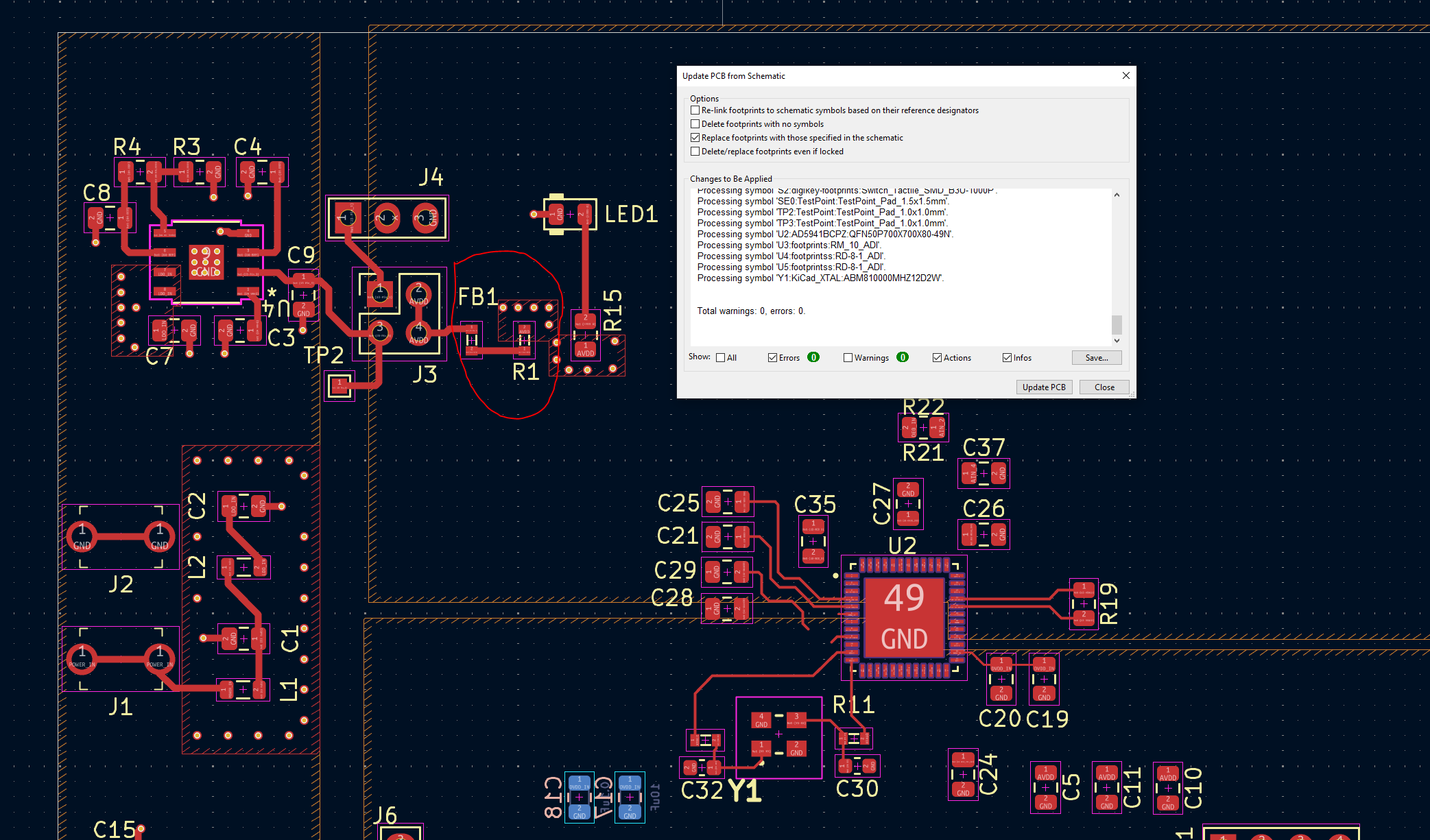Uncheck the Infos filter checkbox
1430x840 pixels.
coord(1007,358)
